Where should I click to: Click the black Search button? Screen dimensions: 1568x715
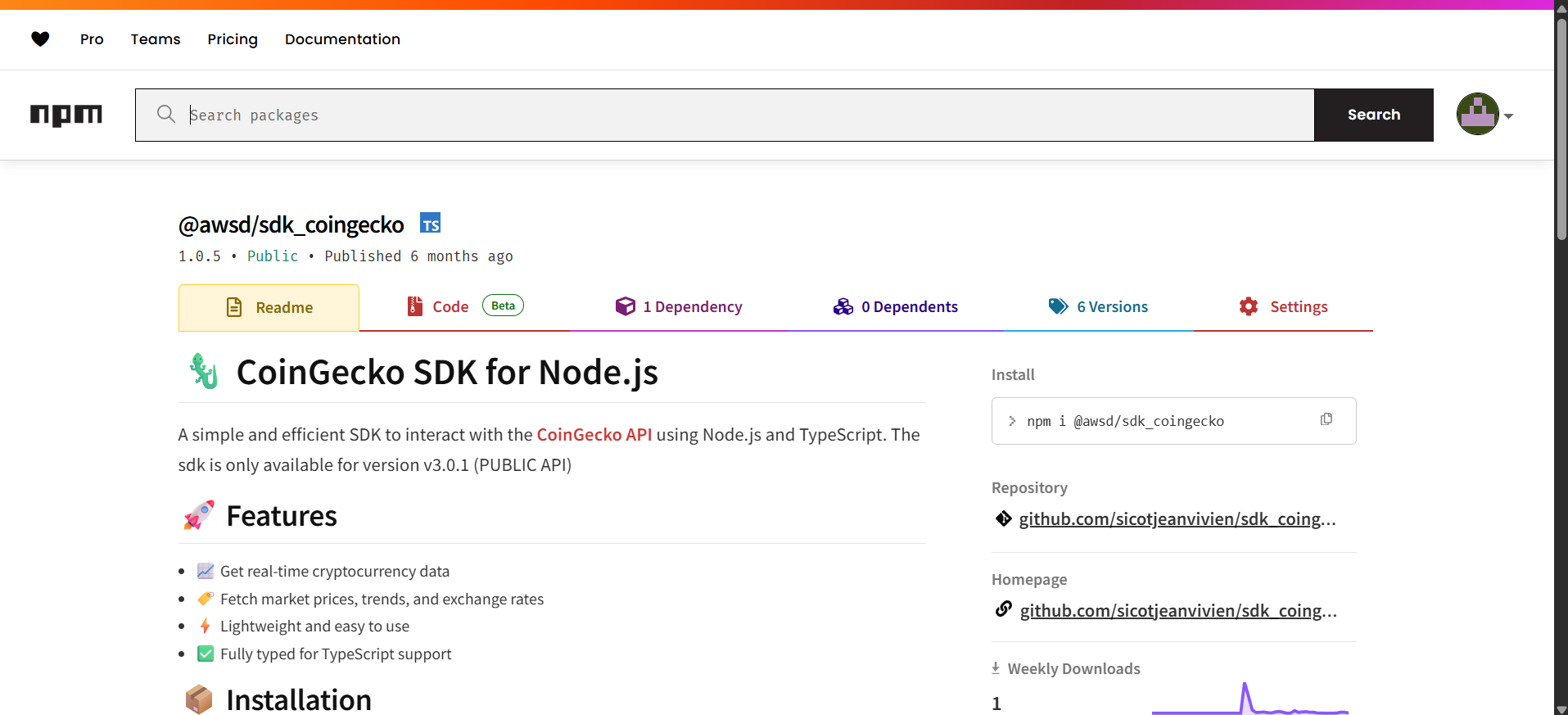click(1374, 115)
